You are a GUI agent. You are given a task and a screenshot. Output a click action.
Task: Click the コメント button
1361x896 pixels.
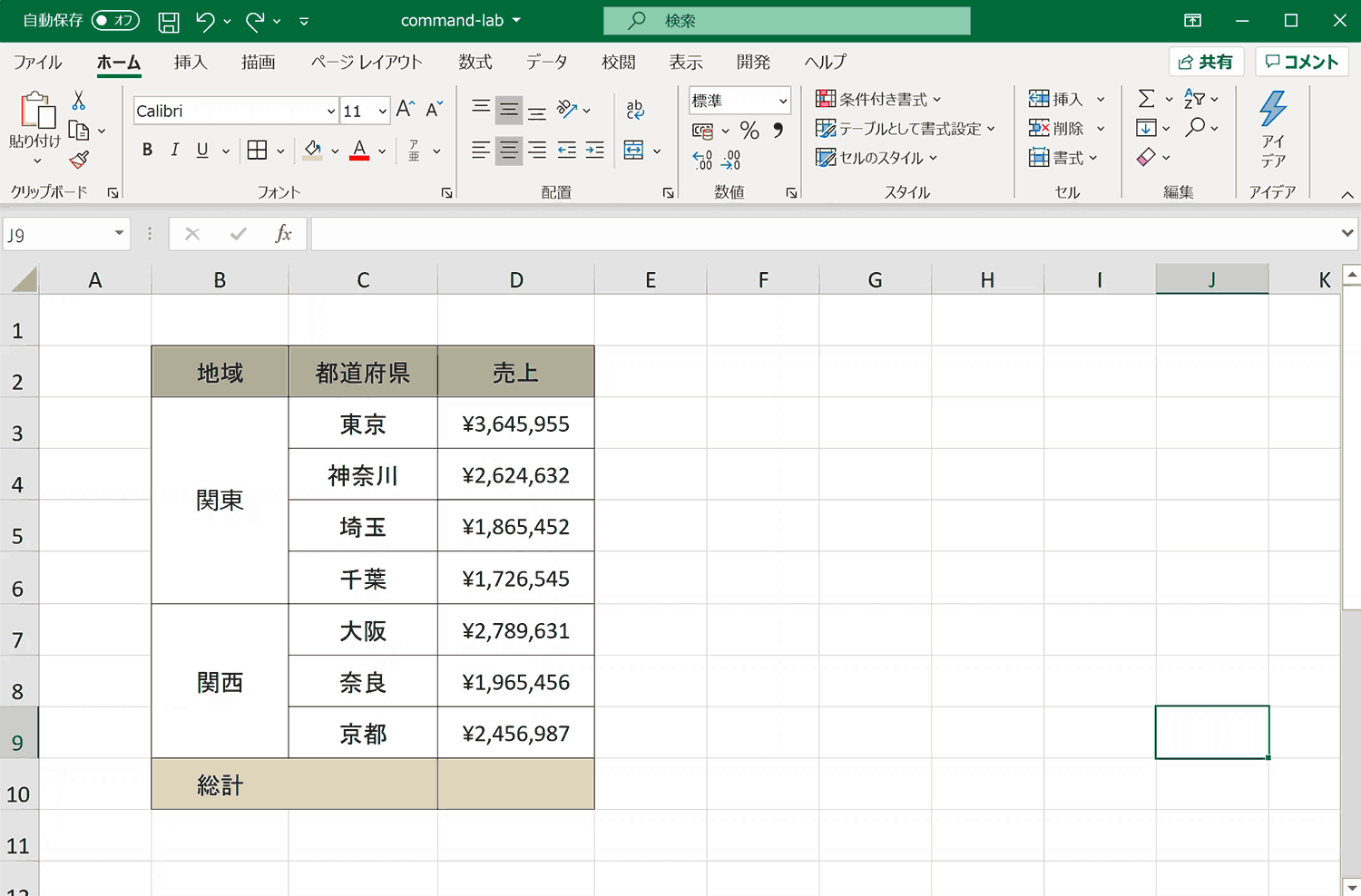[x=1301, y=62]
